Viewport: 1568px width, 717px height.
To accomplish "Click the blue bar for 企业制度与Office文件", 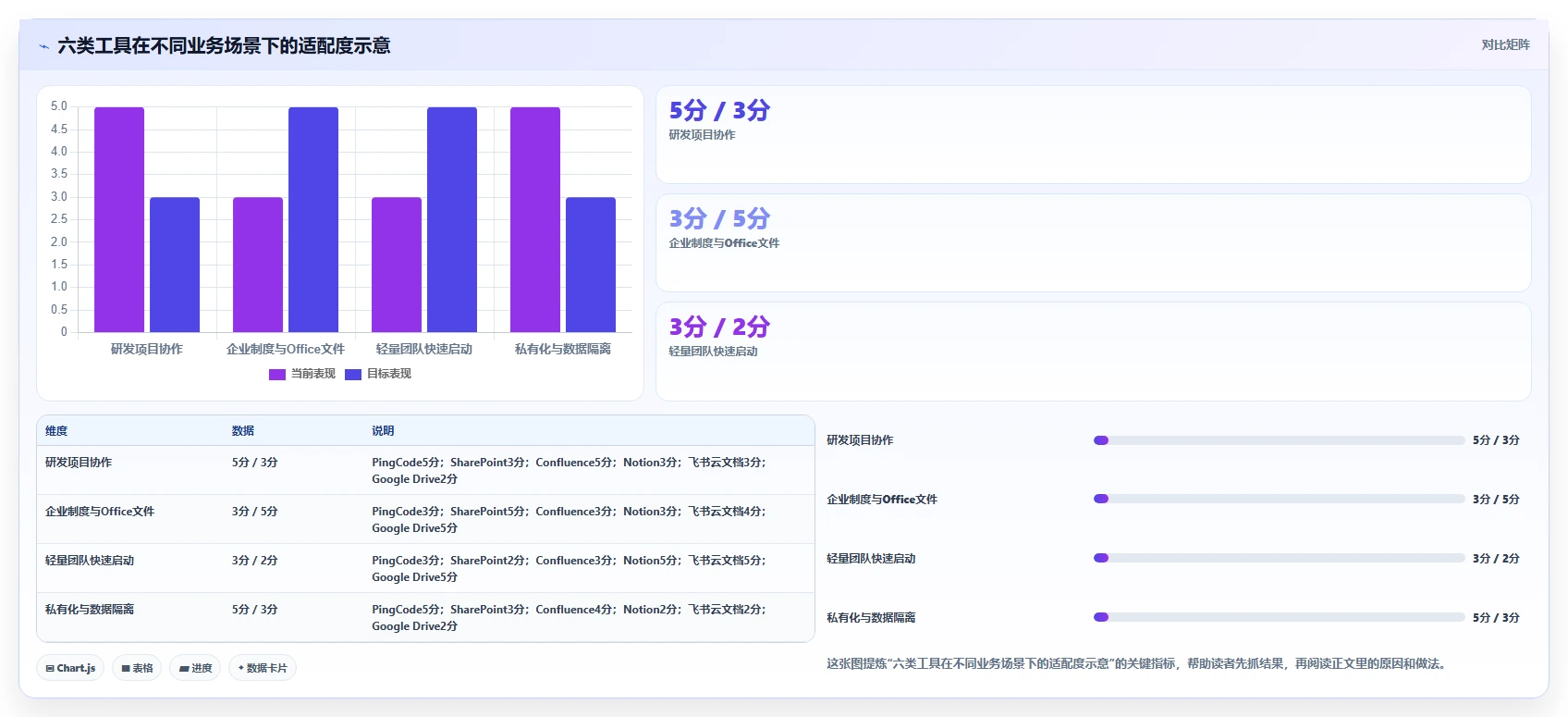I will pyautogui.click(x=313, y=219).
